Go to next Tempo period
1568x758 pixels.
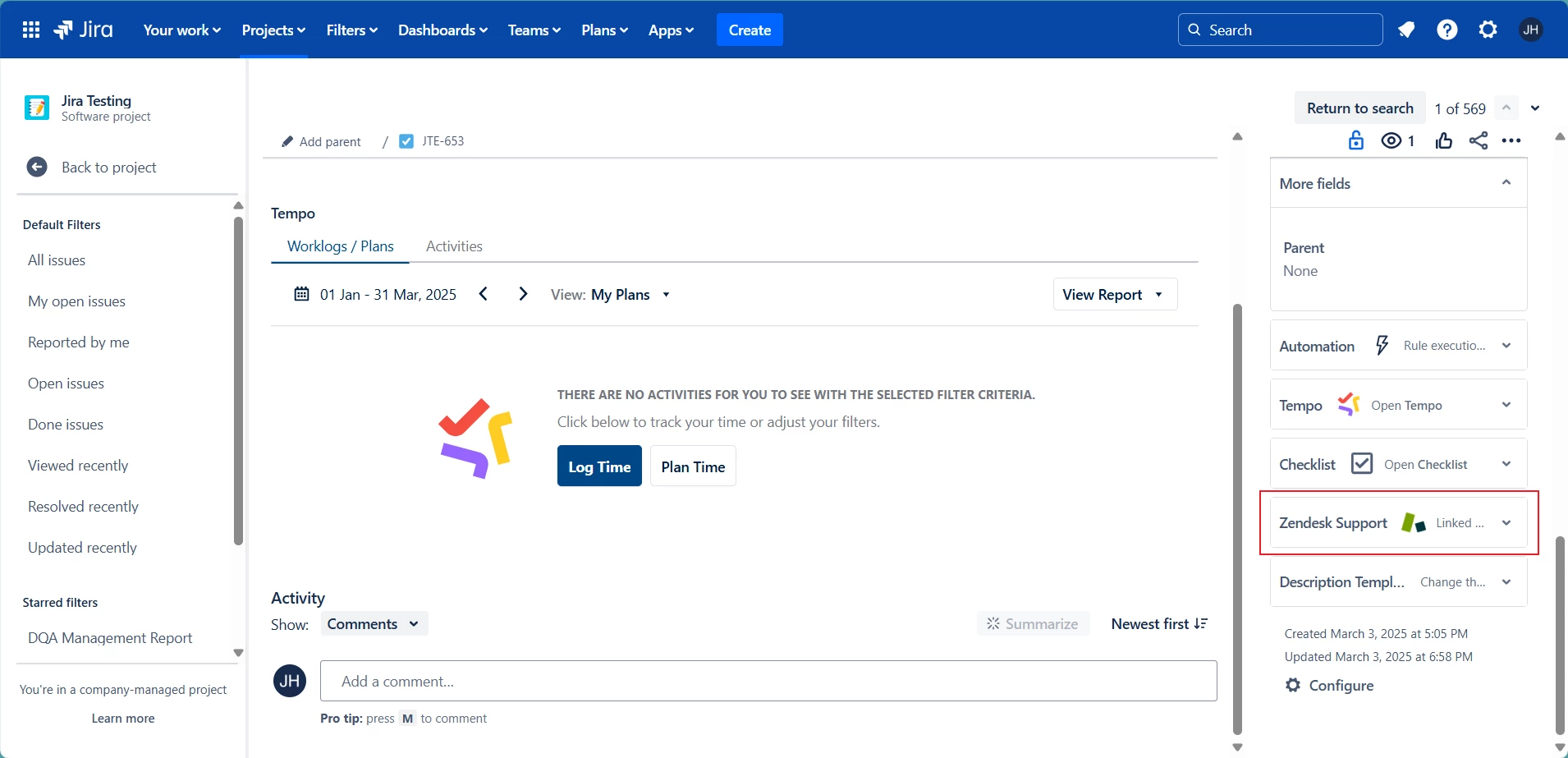(523, 294)
